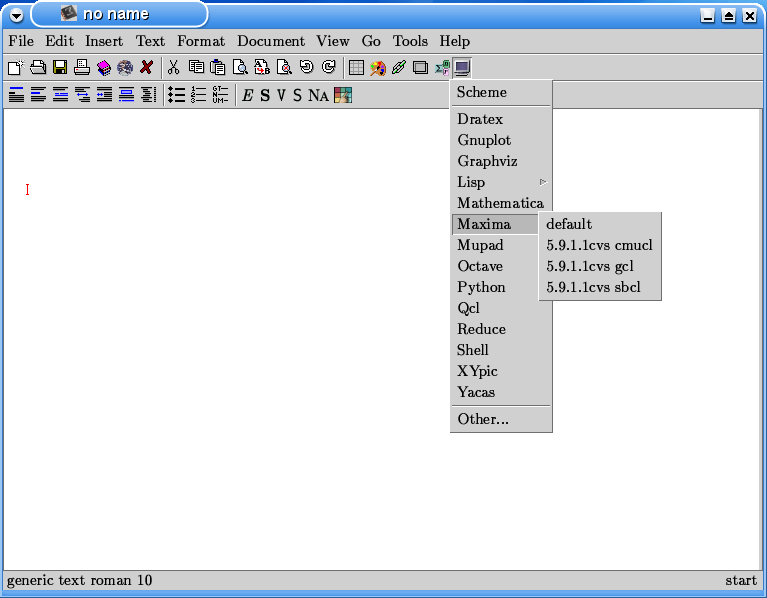The height and width of the screenshot is (598, 767).
Task: Paste from the clipboard icon
Action: pos(218,67)
